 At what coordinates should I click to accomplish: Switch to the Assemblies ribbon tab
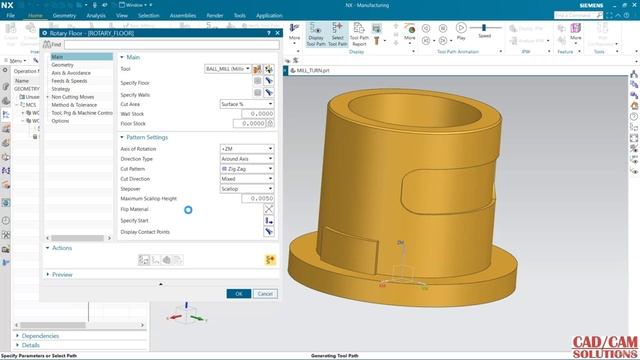click(x=182, y=16)
